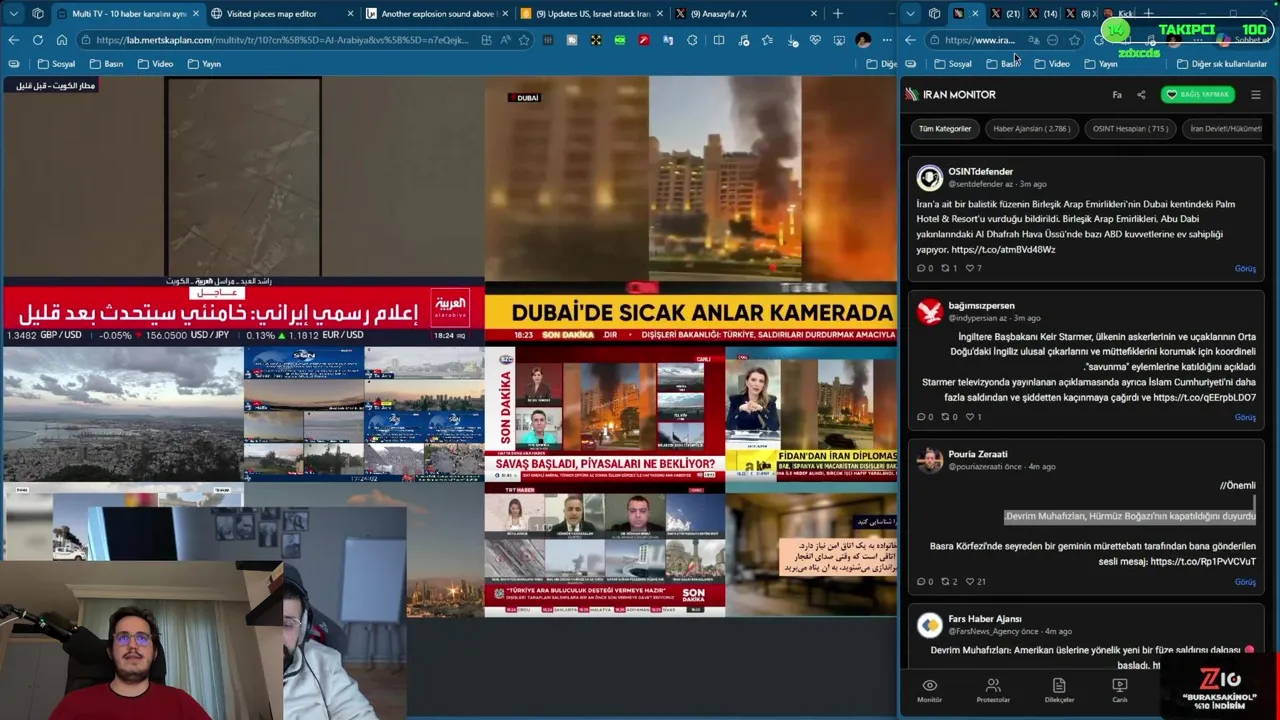
Task: Select the TRT Haber stream tile
Action: click(x=605, y=551)
